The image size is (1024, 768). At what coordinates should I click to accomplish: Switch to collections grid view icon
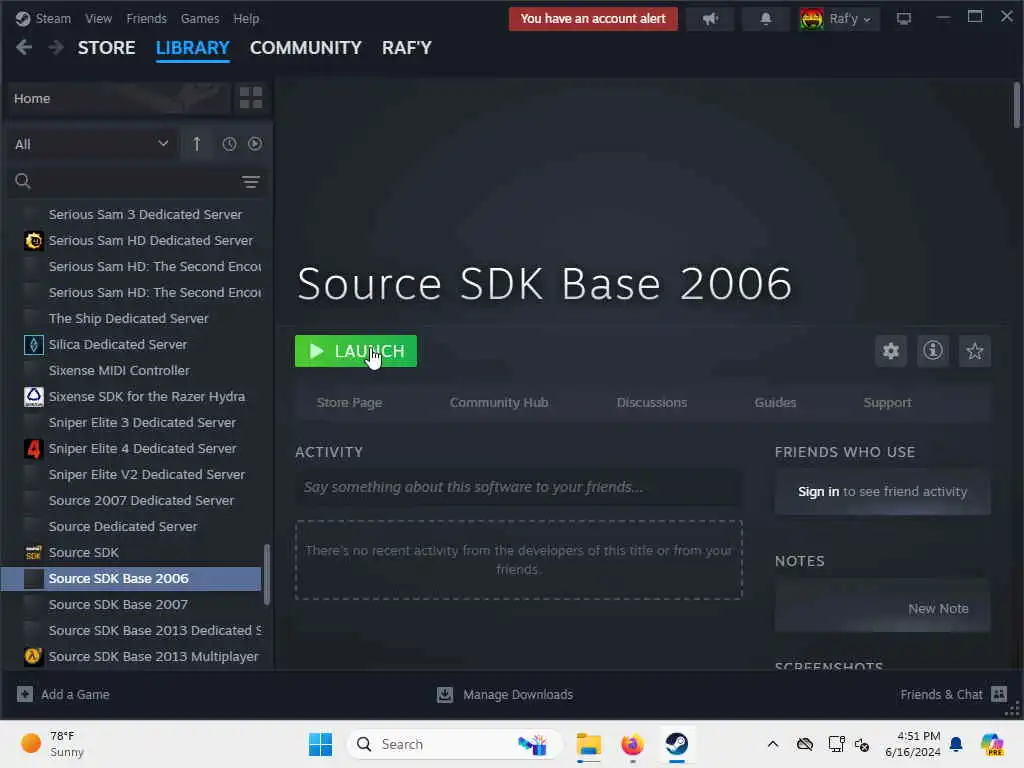click(251, 98)
